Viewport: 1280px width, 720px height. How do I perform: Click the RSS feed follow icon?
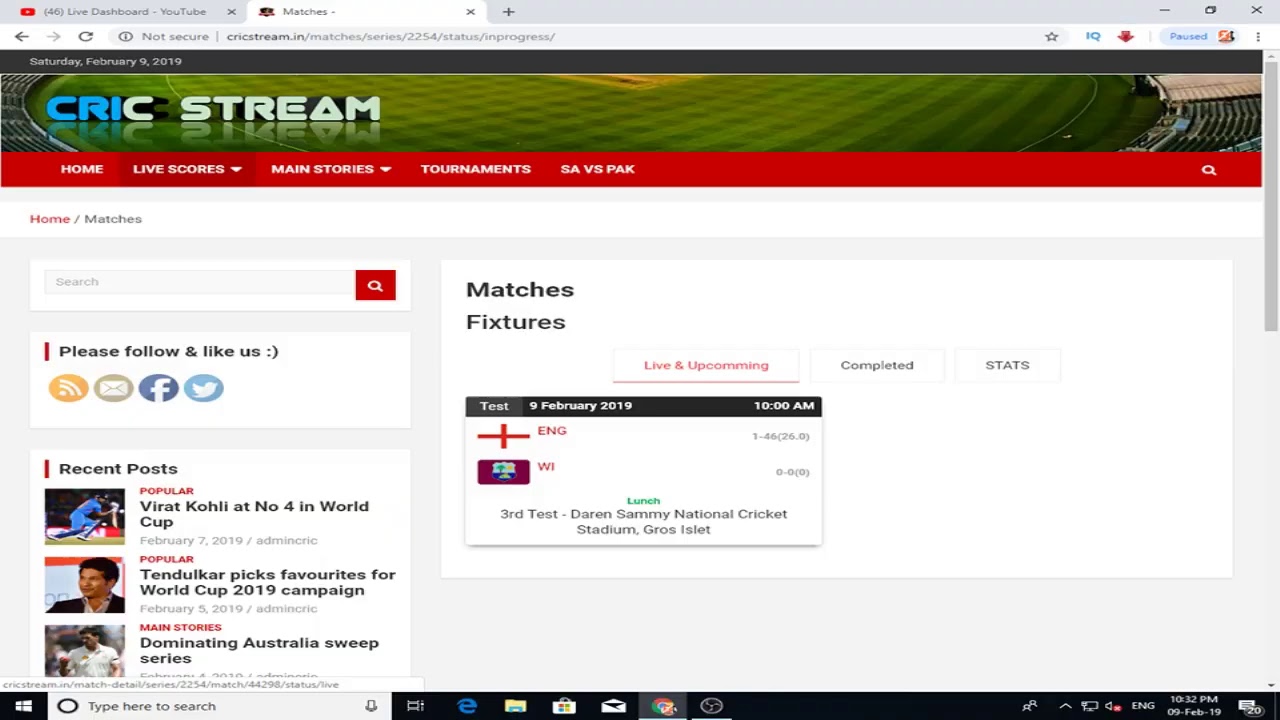click(x=68, y=387)
